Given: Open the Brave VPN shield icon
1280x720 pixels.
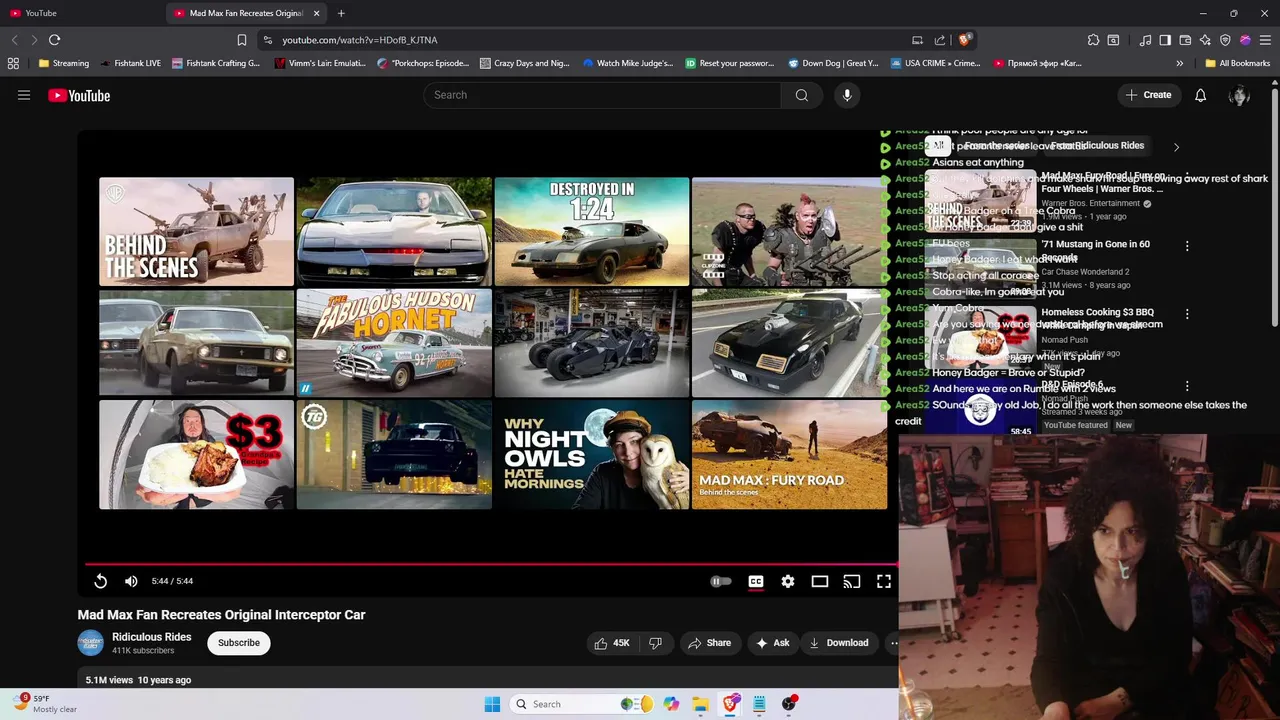Looking at the screenshot, I should coord(1225,40).
